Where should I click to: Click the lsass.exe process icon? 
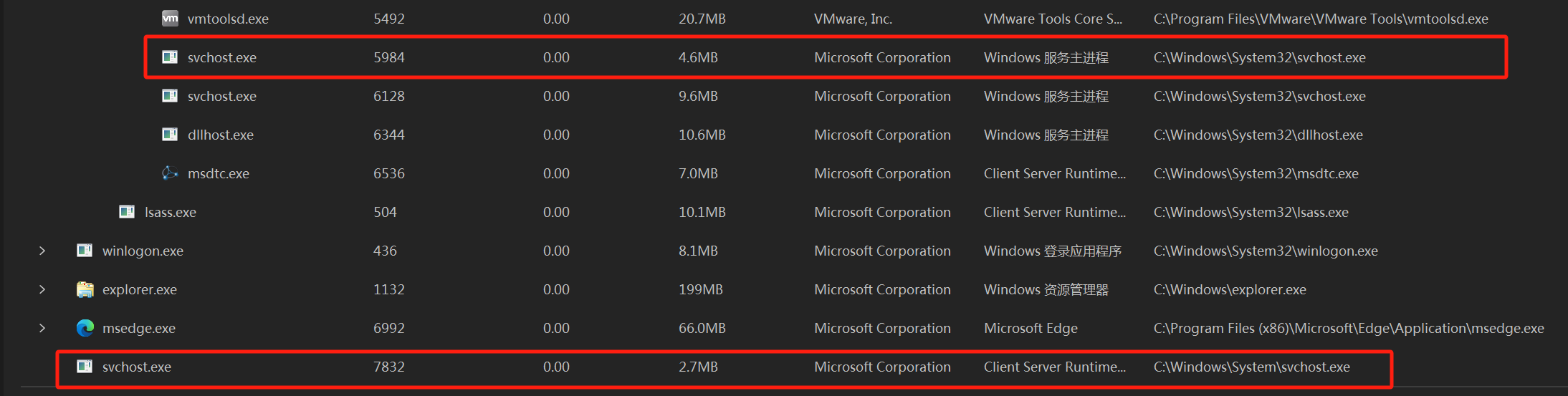click(127, 212)
